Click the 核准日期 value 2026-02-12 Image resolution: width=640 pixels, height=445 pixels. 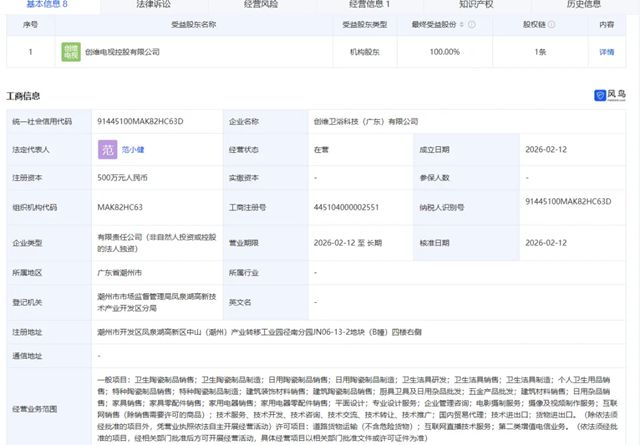(546, 243)
